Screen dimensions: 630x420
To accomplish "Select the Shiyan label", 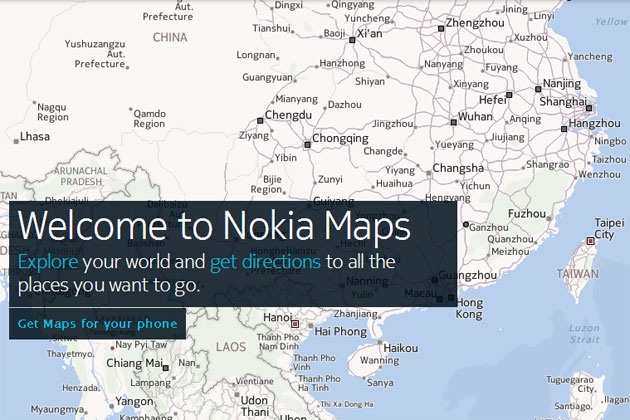I will [370, 82].
